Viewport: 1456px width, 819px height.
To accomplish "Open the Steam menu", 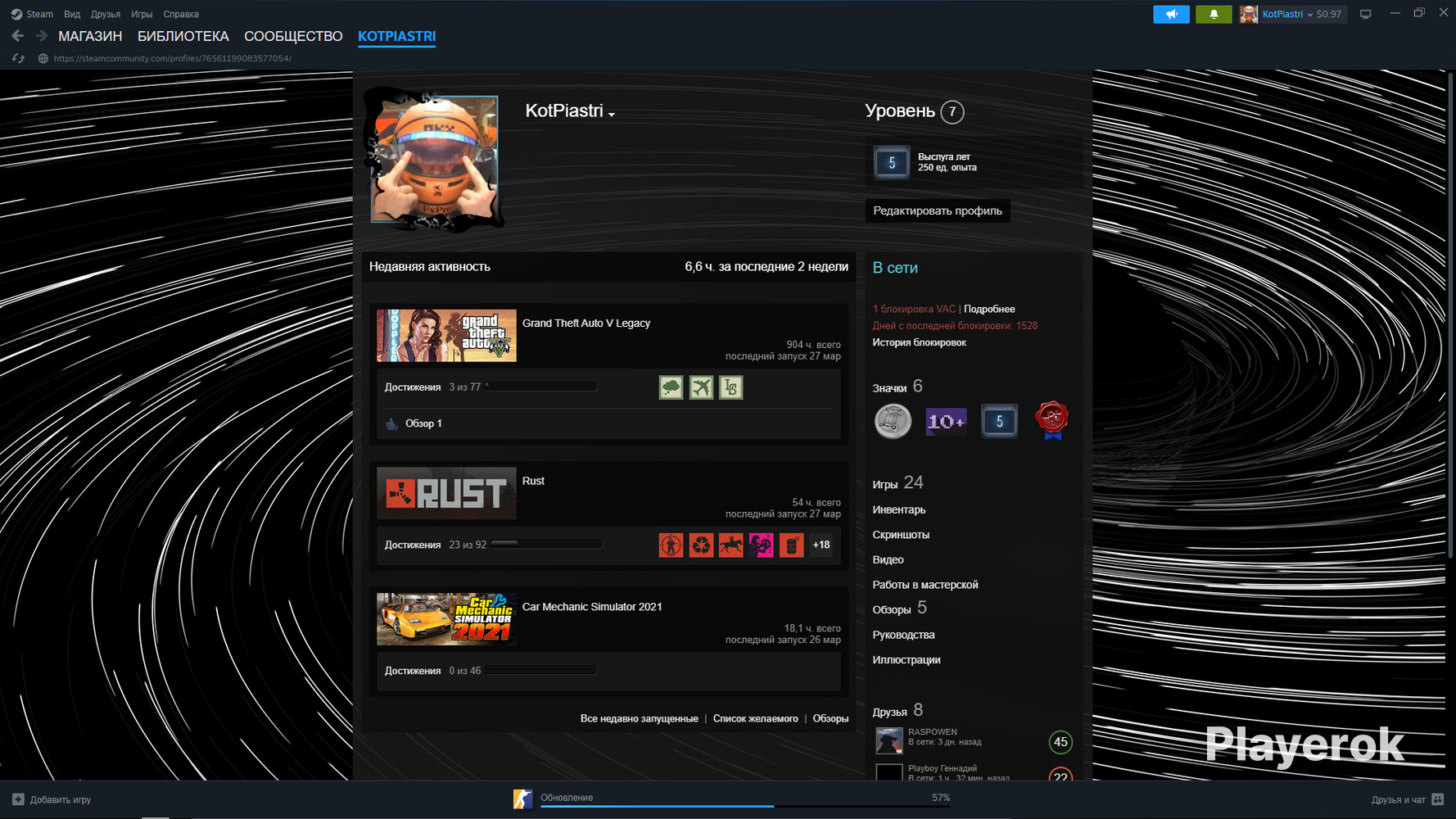I will [39, 14].
